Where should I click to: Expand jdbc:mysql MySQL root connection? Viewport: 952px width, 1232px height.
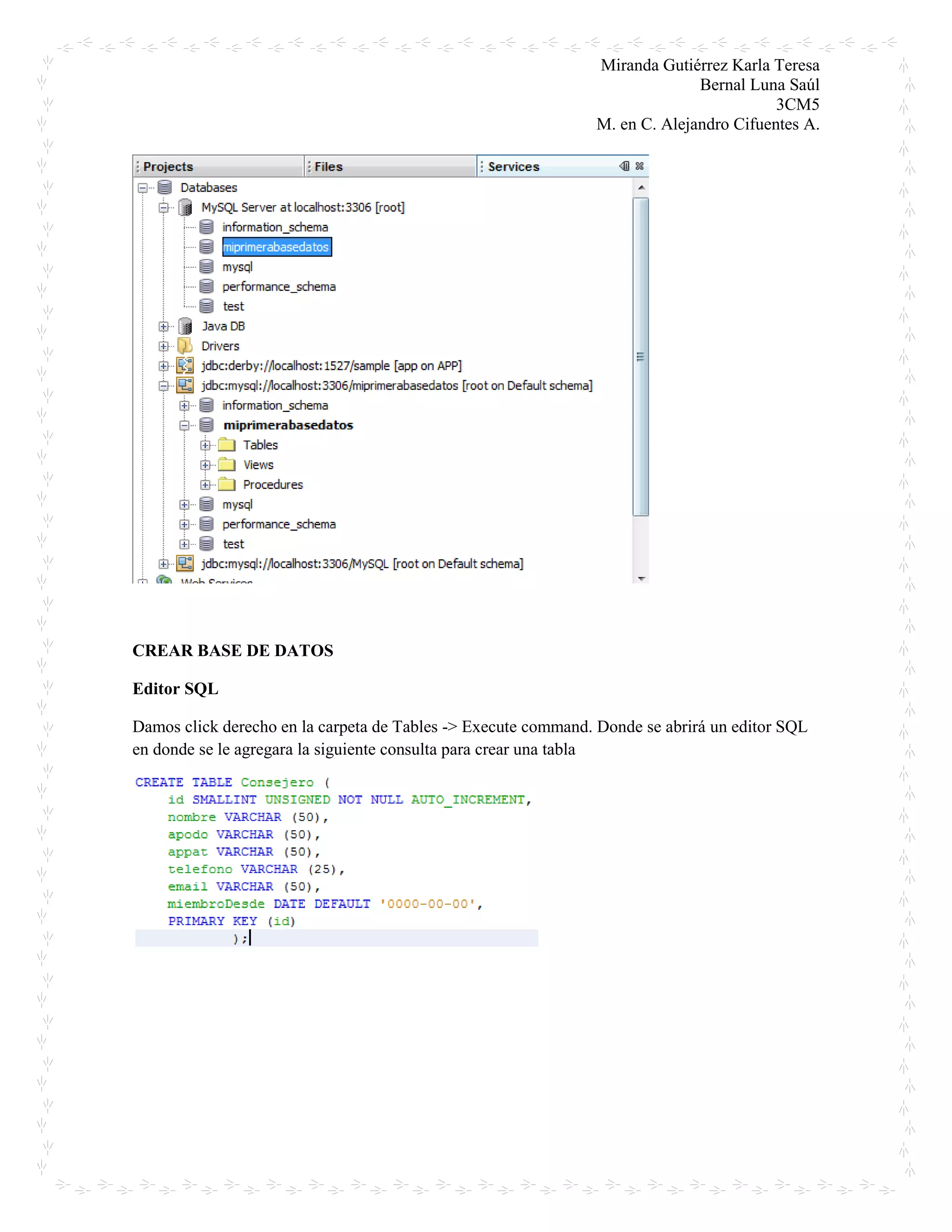click(164, 563)
